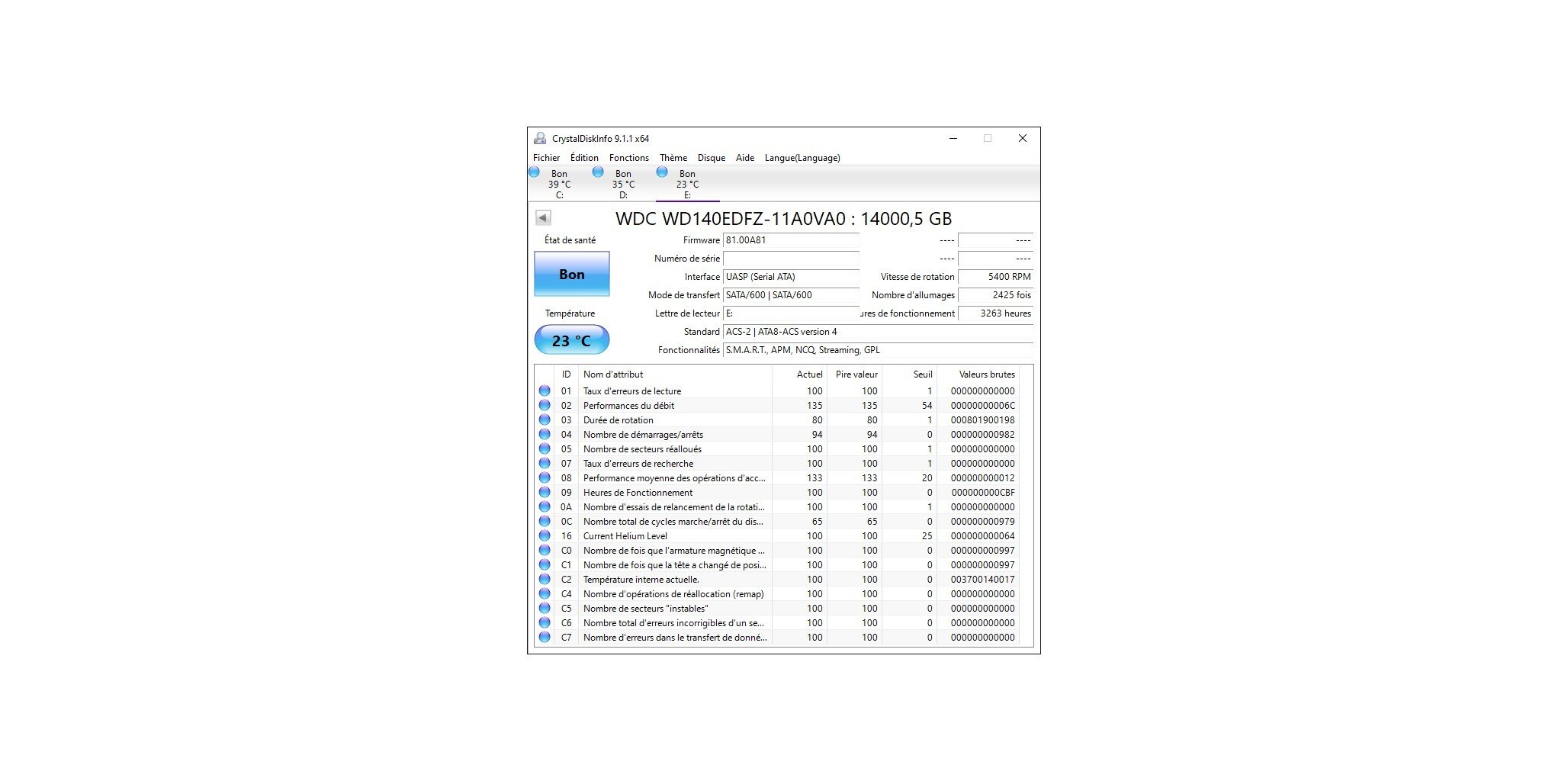The image size is (1568, 781).
Task: Click status orb for attribute 0C row
Action: tap(545, 521)
